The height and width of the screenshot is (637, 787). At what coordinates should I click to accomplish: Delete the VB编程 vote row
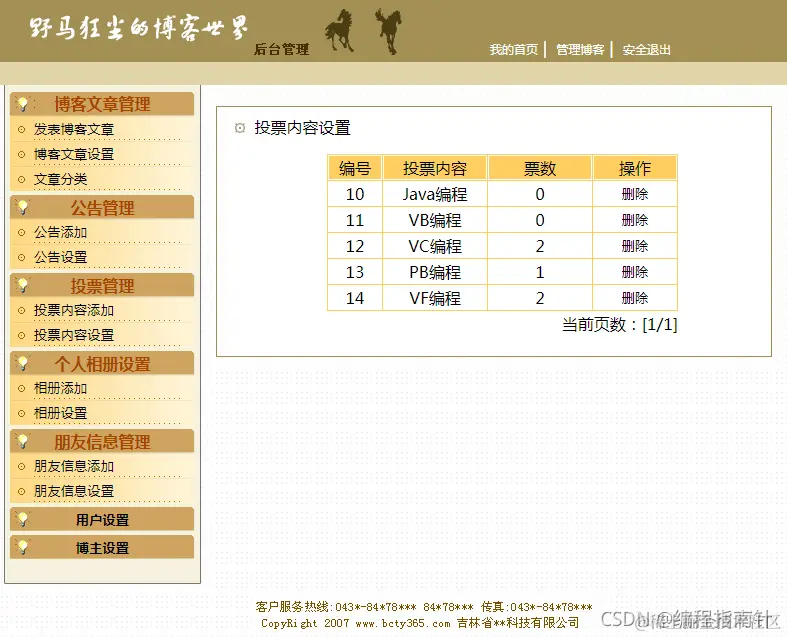pyautogui.click(x=634, y=220)
